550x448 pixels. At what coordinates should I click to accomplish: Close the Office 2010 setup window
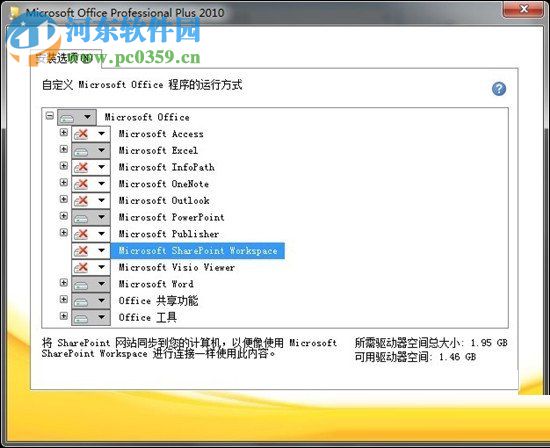pyautogui.click(x=524, y=9)
